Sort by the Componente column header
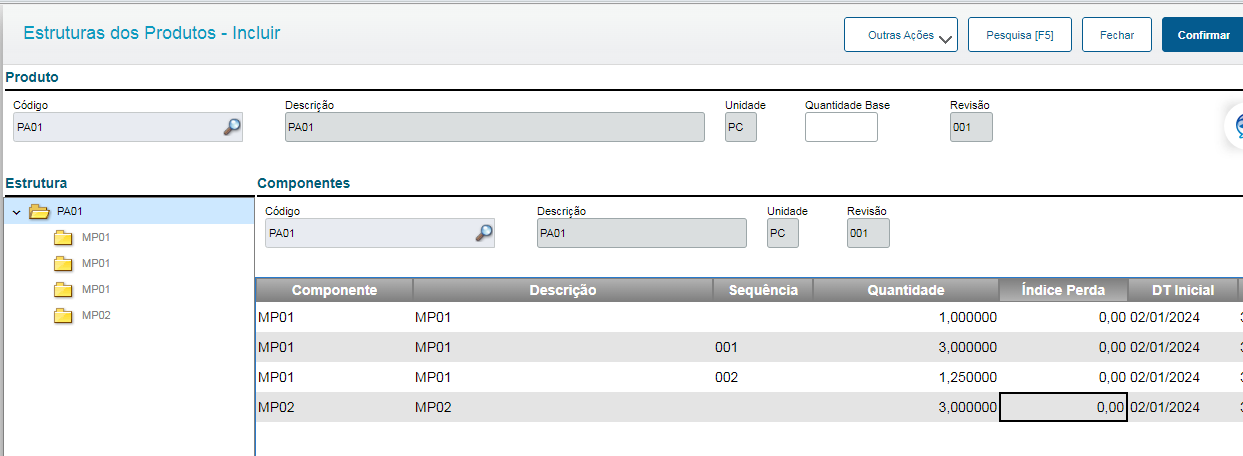 click(x=334, y=290)
